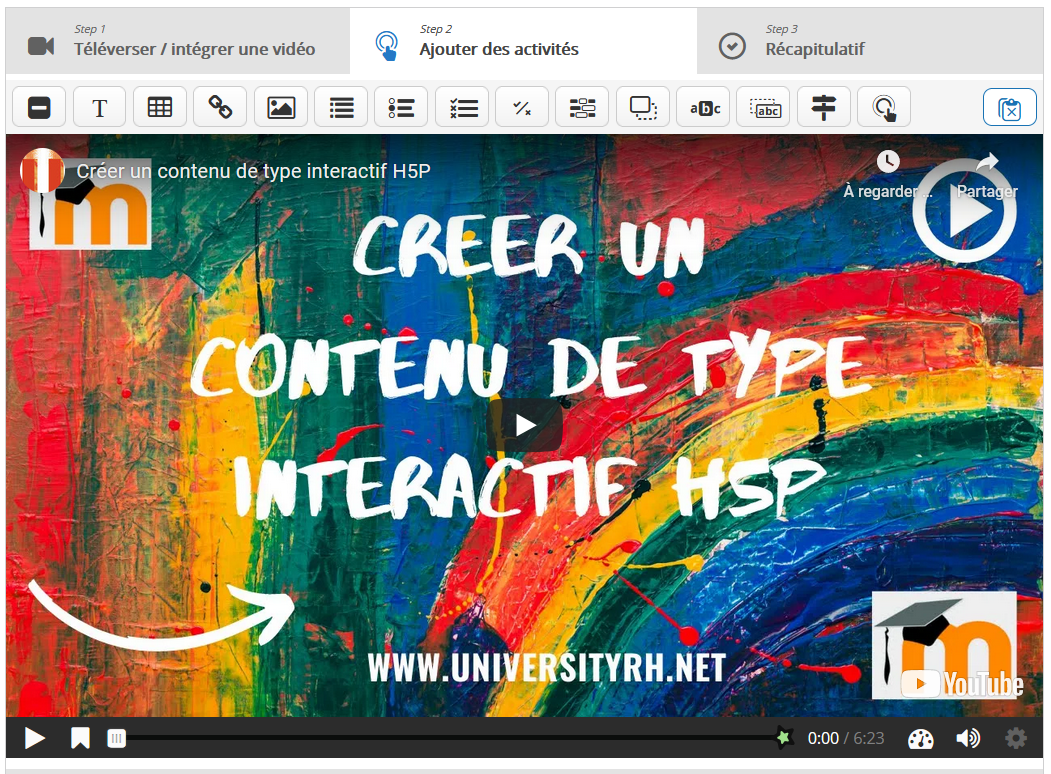Viewport: 1051px width, 774px height.
Task: Open the bookmarks menu in player bar
Action: tap(80, 738)
